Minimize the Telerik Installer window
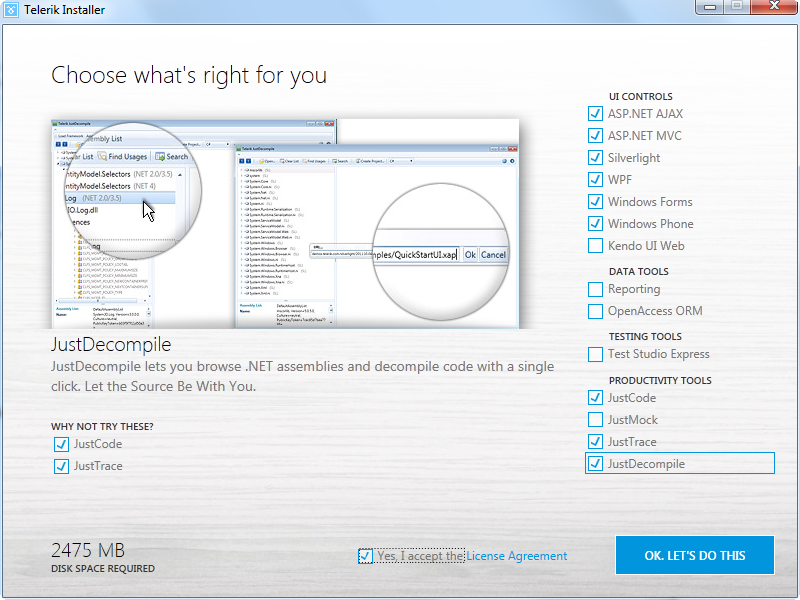The height and width of the screenshot is (600, 800). (x=710, y=7)
